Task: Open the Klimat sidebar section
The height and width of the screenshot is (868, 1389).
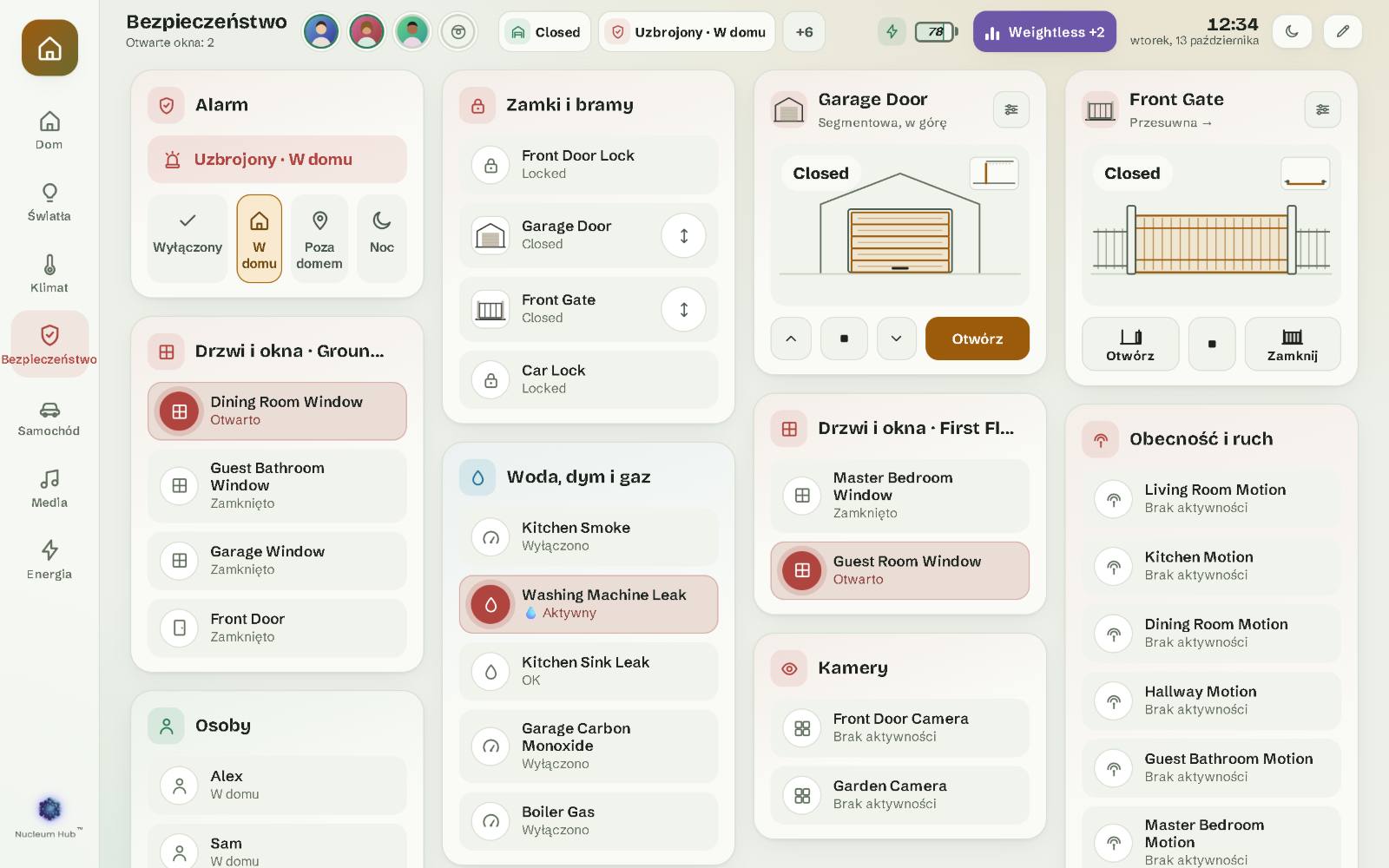Action: pyautogui.click(x=49, y=273)
